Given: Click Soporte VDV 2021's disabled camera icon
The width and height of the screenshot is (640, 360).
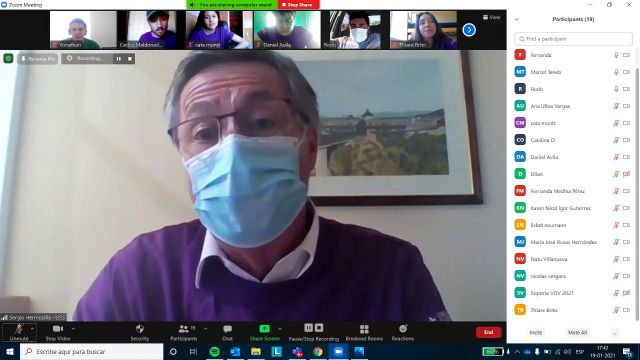Looking at the screenshot, I should tap(627, 293).
